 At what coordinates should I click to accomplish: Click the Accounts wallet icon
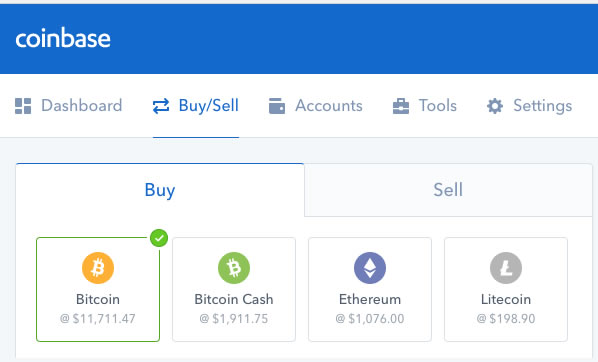point(277,106)
